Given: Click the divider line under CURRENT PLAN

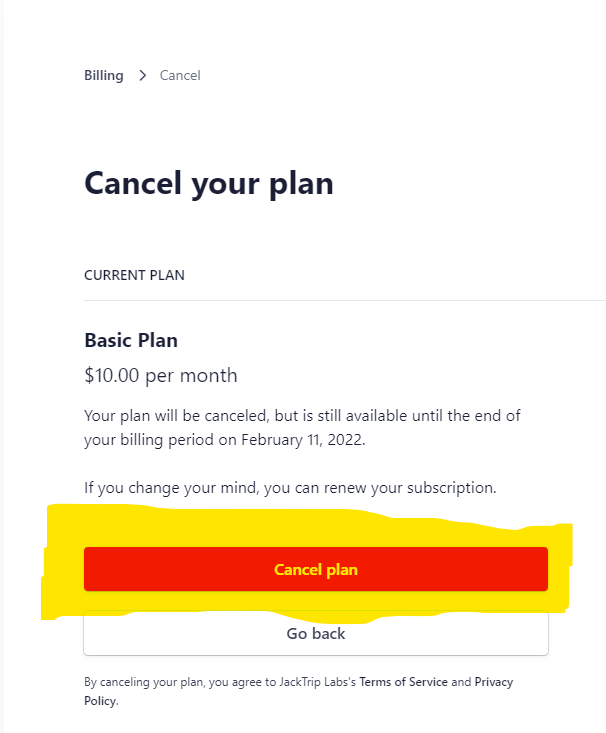Looking at the screenshot, I should point(340,300).
